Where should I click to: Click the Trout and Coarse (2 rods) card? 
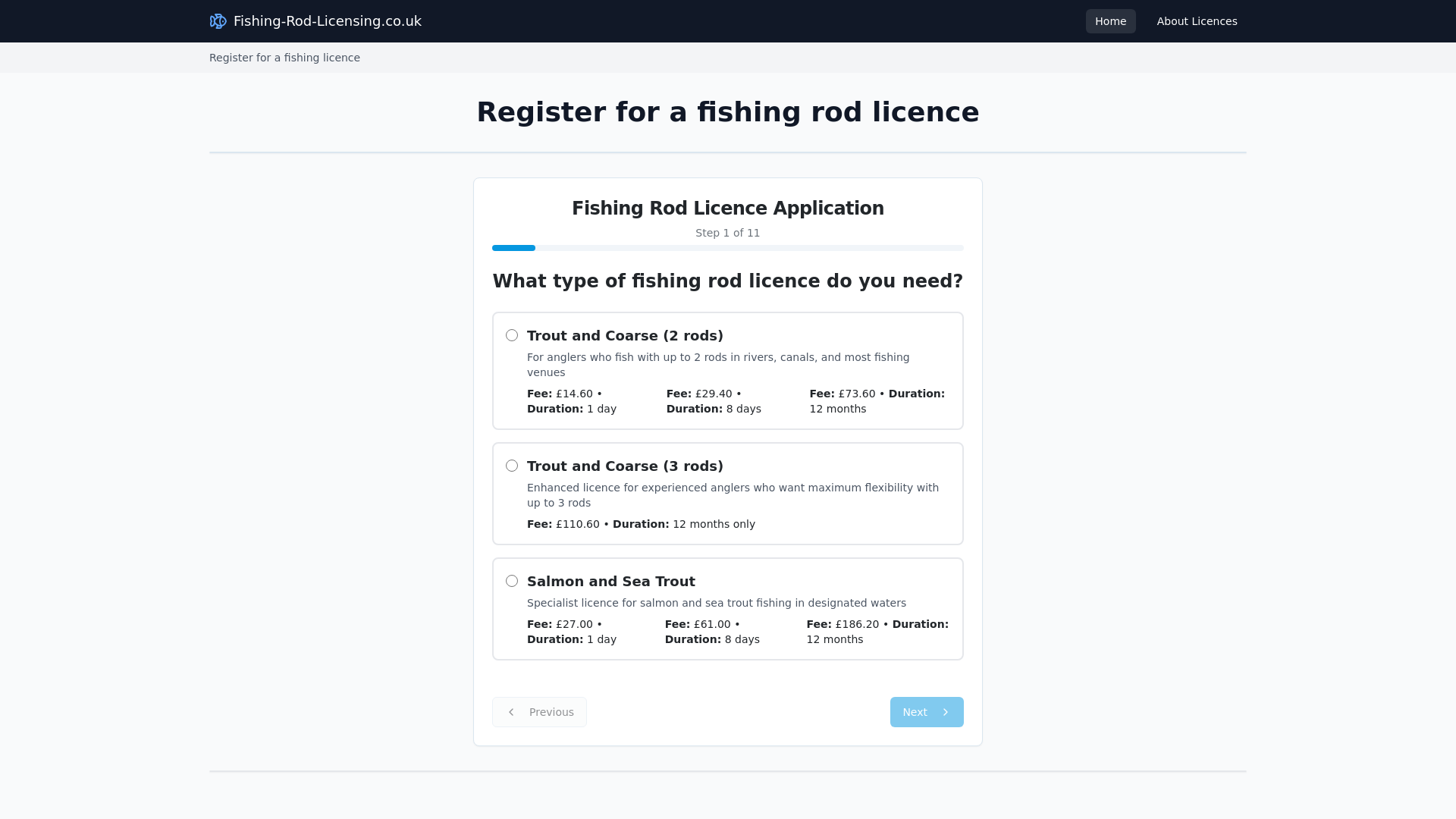(x=727, y=370)
